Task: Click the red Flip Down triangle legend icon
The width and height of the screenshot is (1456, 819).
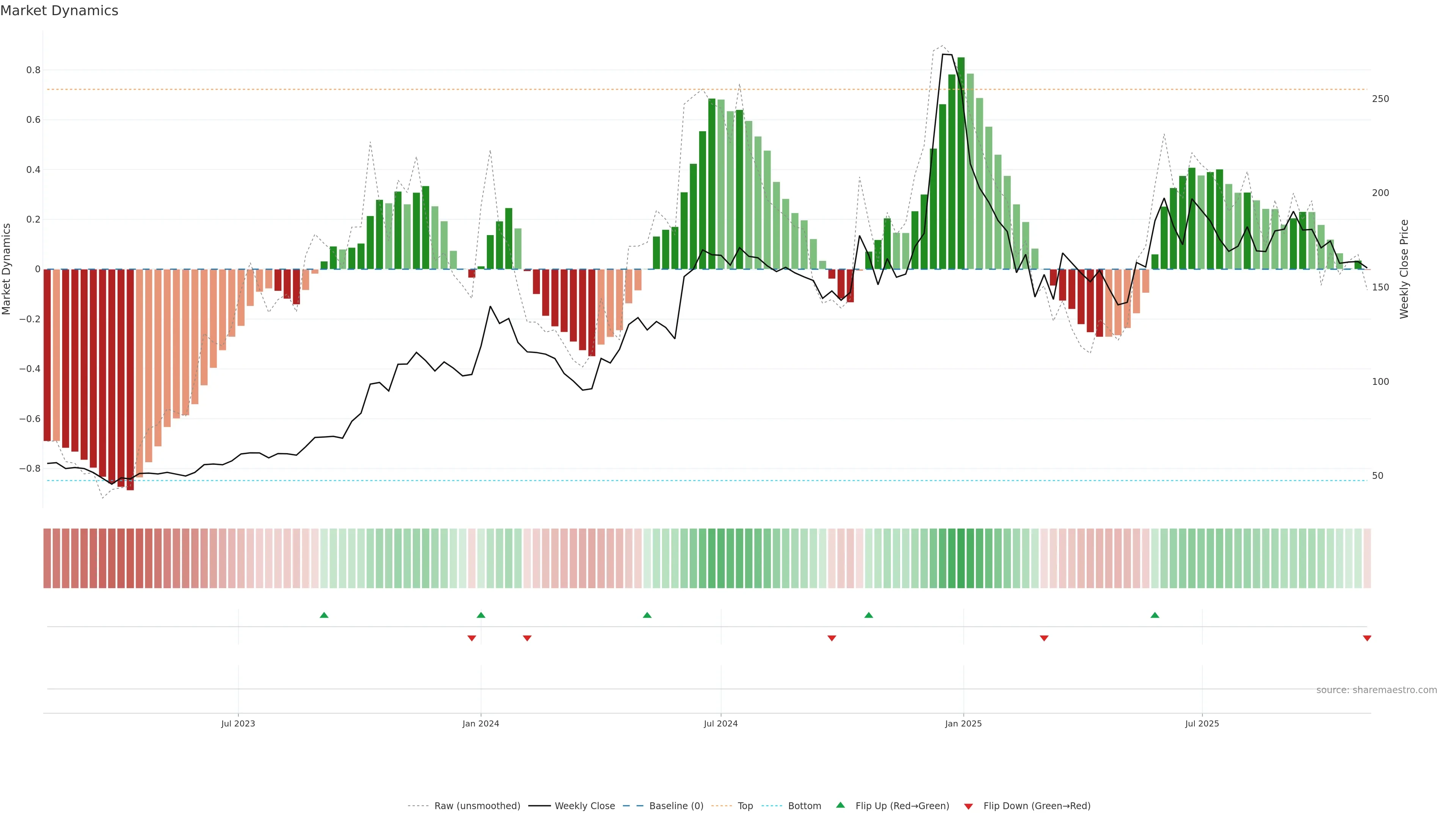Action: point(968,806)
